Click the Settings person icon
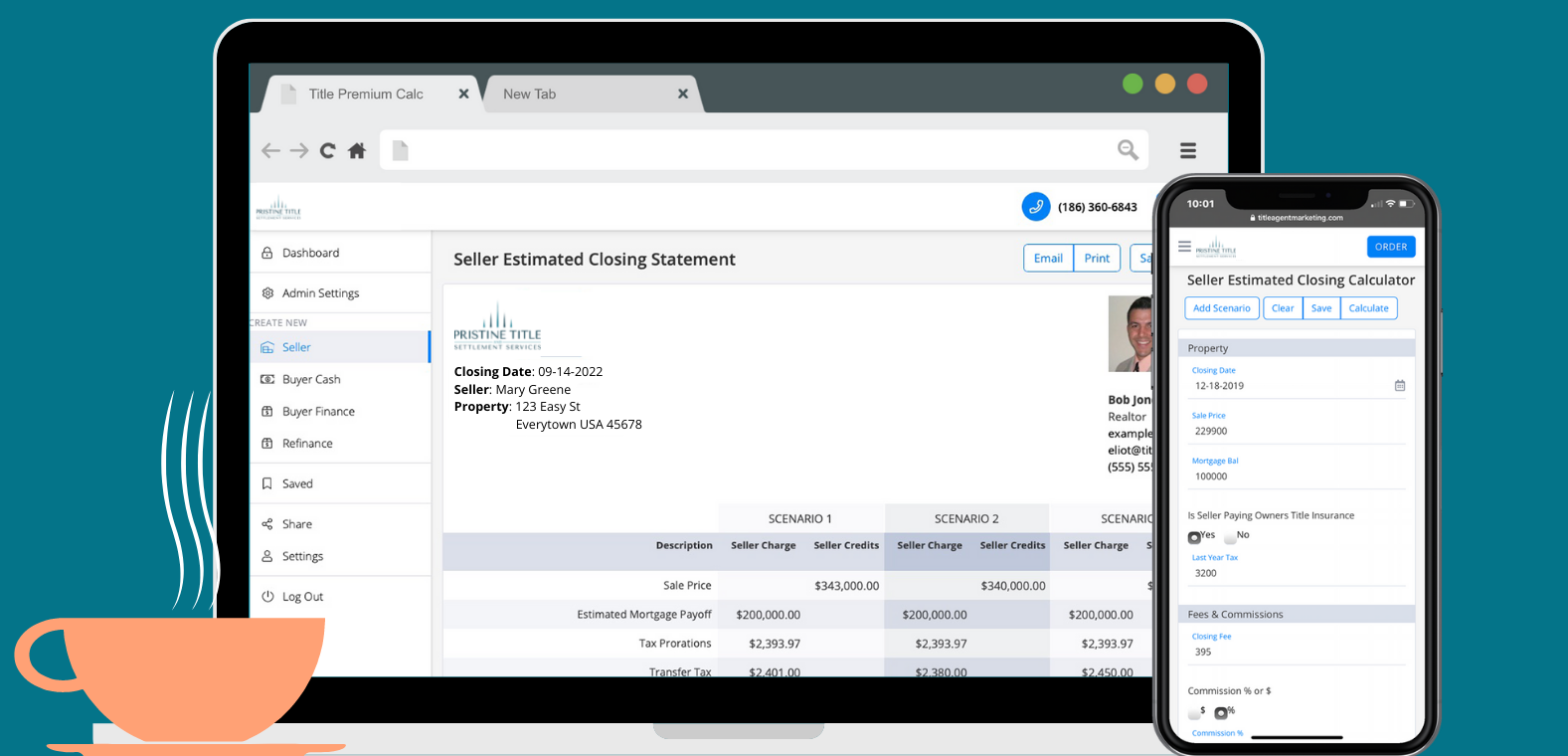 [x=266, y=556]
